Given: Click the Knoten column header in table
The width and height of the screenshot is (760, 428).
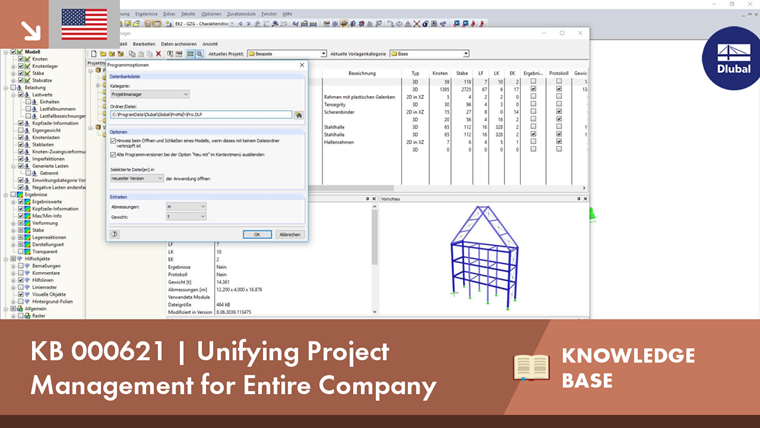Looking at the screenshot, I should (440, 73).
